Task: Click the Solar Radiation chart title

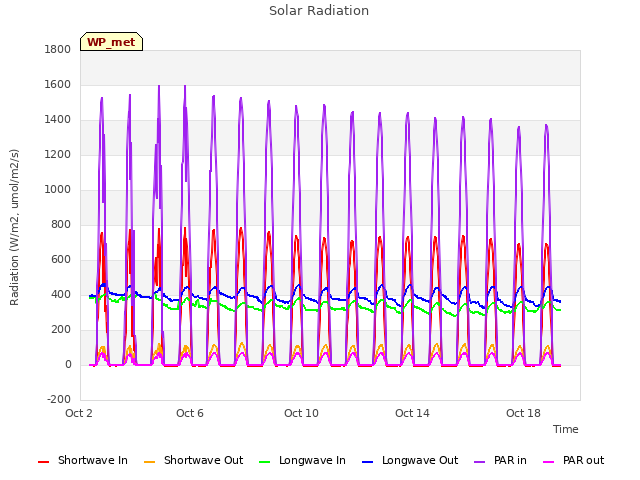Action: (319, 11)
